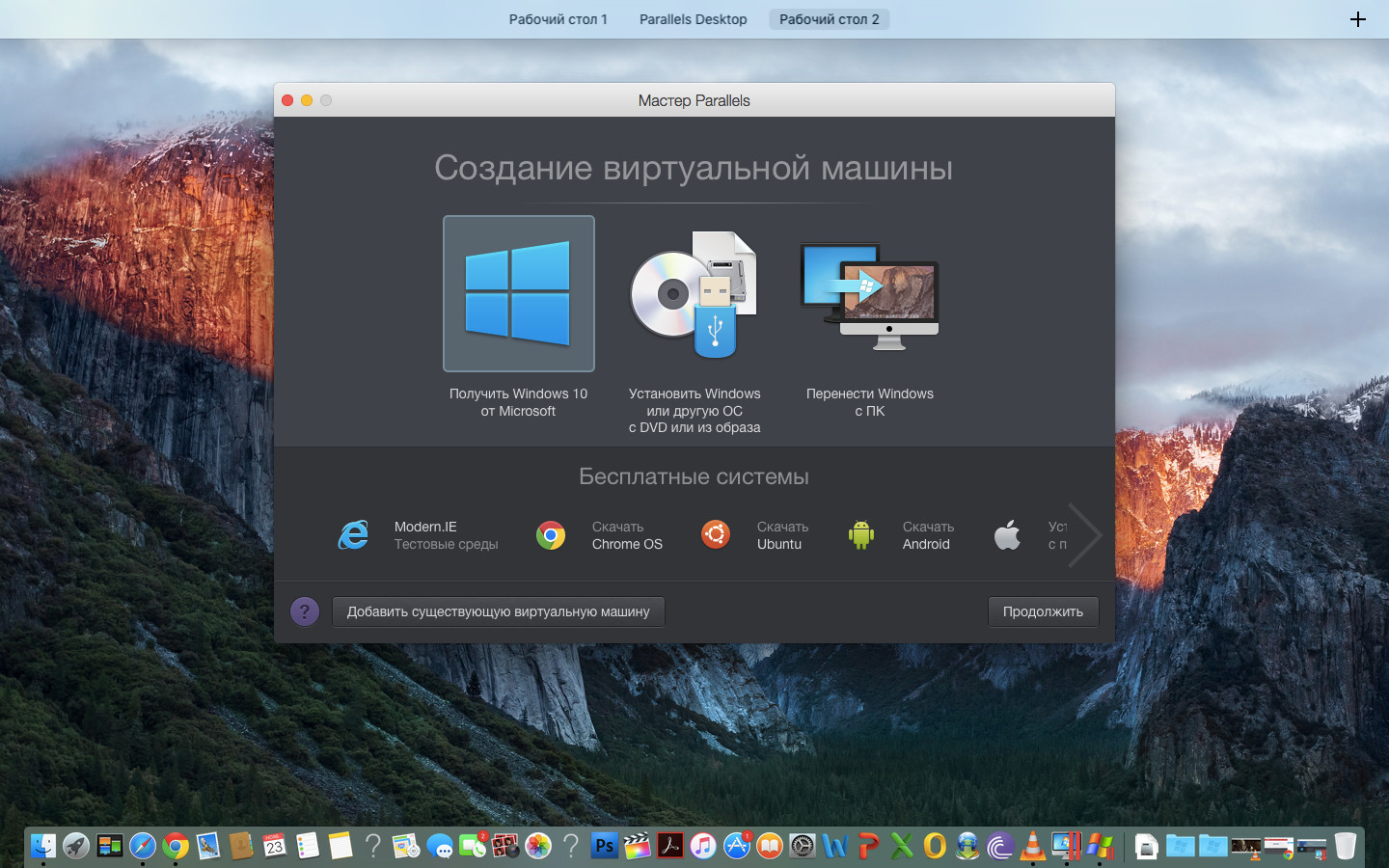The height and width of the screenshot is (868, 1389).
Task: Select Рабочий стол 2 space
Action: pos(829,19)
